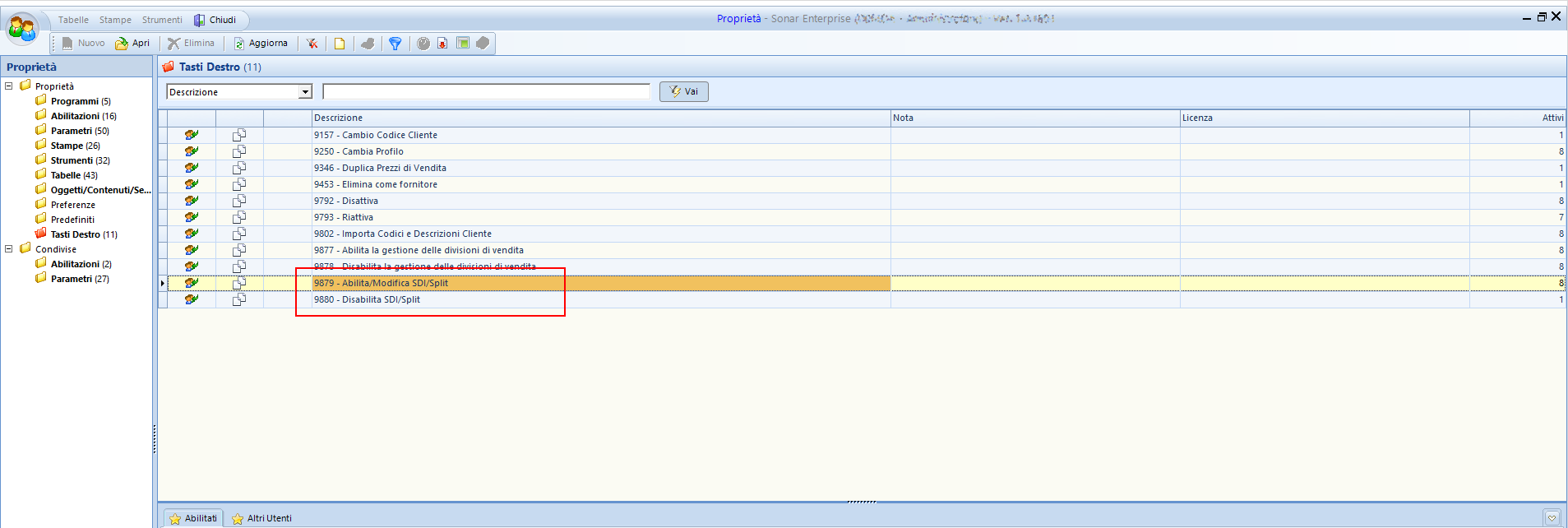Open the Strumenti menu
Image resolution: width=1568 pixels, height=528 pixels.
click(x=162, y=20)
